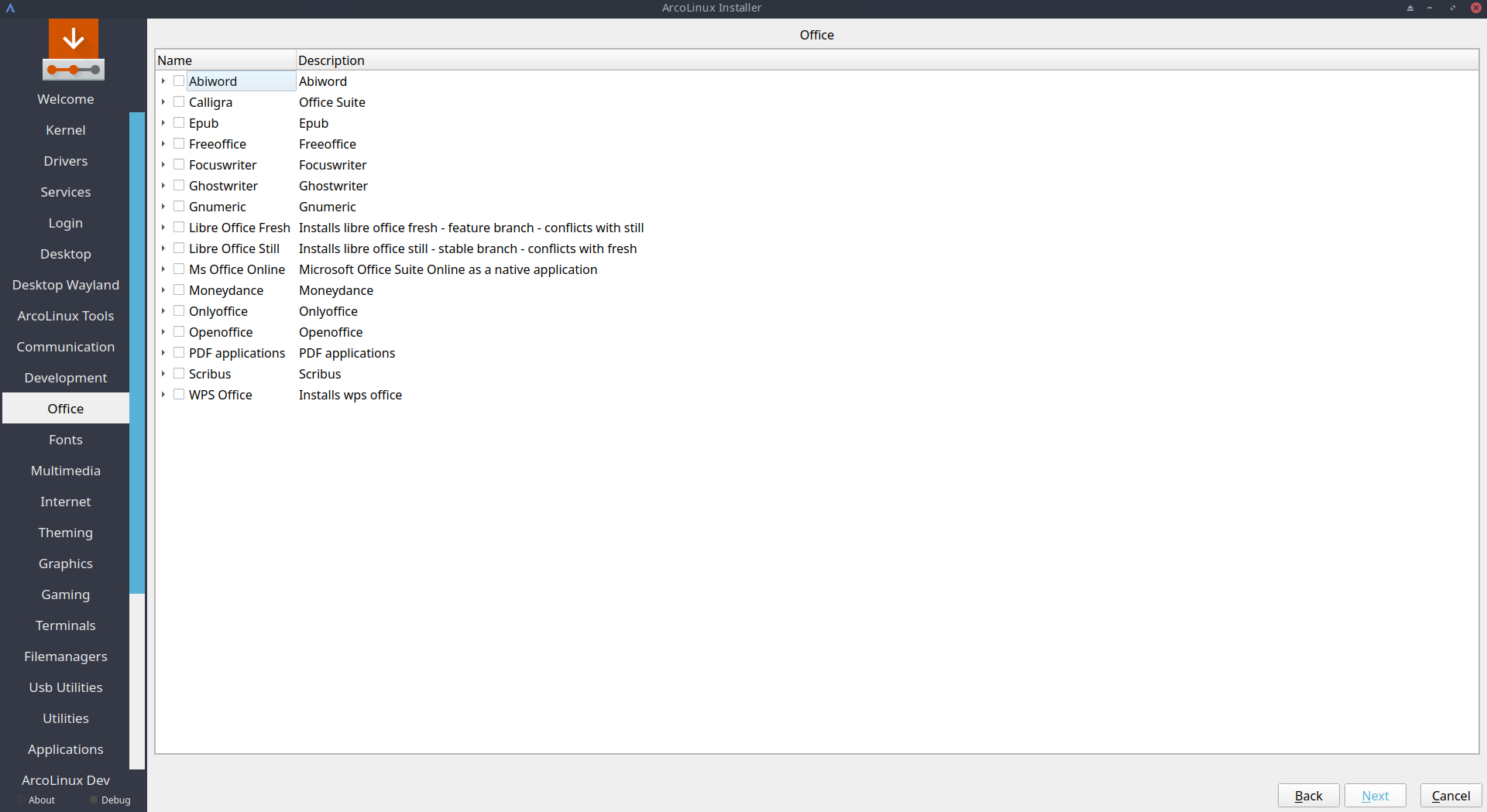The image size is (1487, 812).
Task: Open the Usb Utilities step
Action: tap(66, 687)
